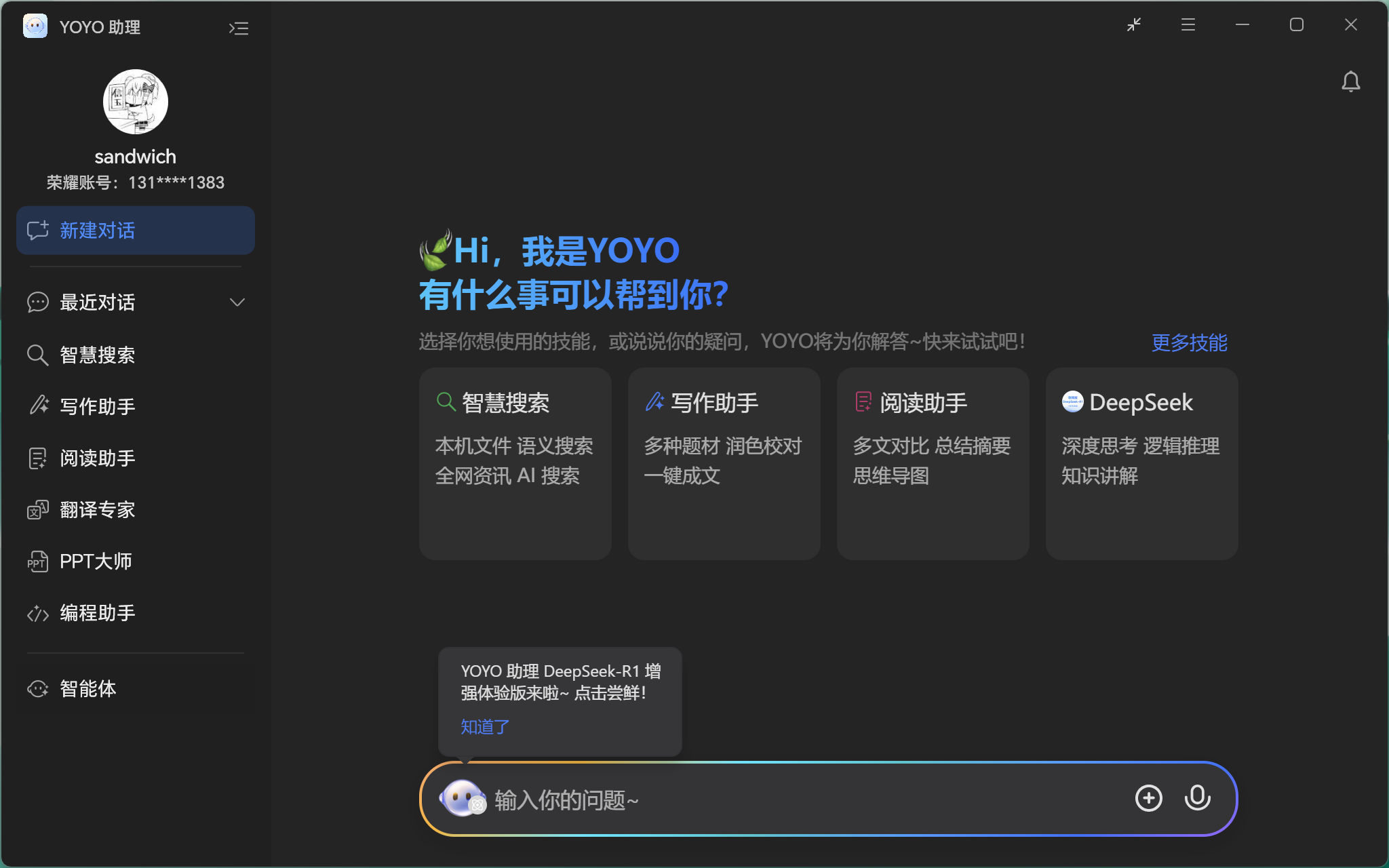Click the pen icon beside 写作助手 in sidebar
1389x868 pixels.
(39, 406)
